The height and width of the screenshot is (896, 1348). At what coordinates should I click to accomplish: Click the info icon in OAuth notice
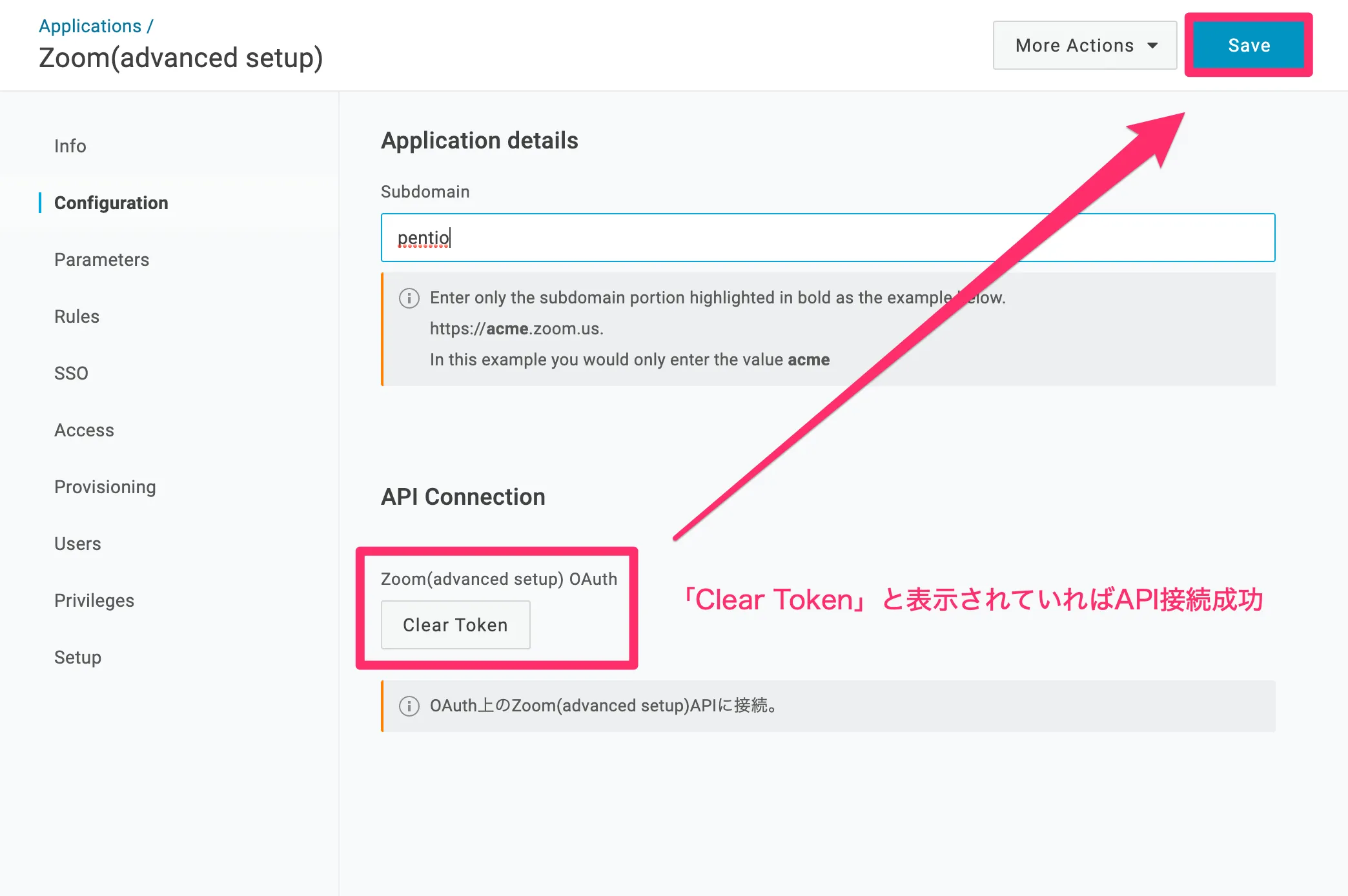click(409, 706)
